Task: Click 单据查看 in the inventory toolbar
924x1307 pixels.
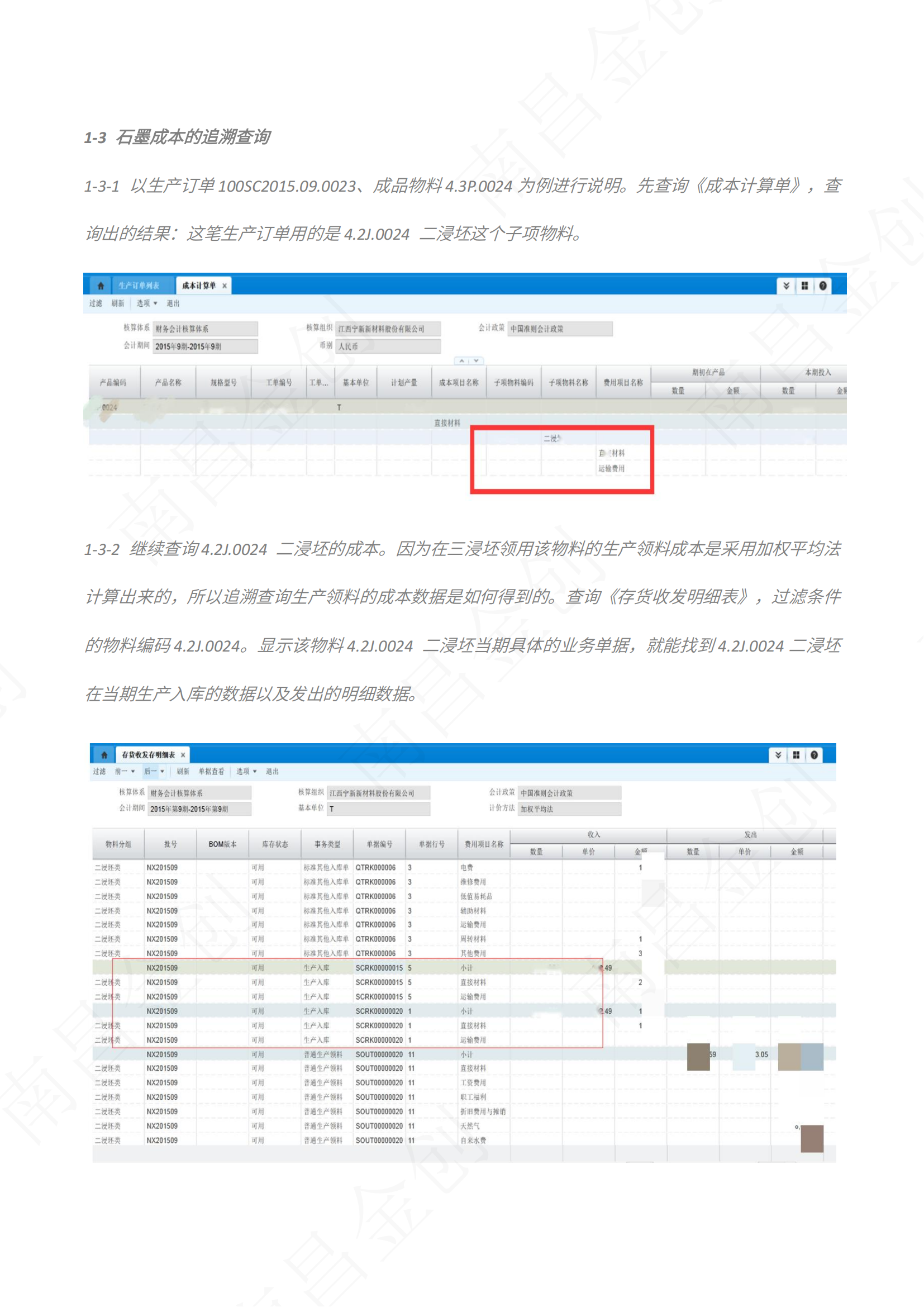Action: point(211,772)
